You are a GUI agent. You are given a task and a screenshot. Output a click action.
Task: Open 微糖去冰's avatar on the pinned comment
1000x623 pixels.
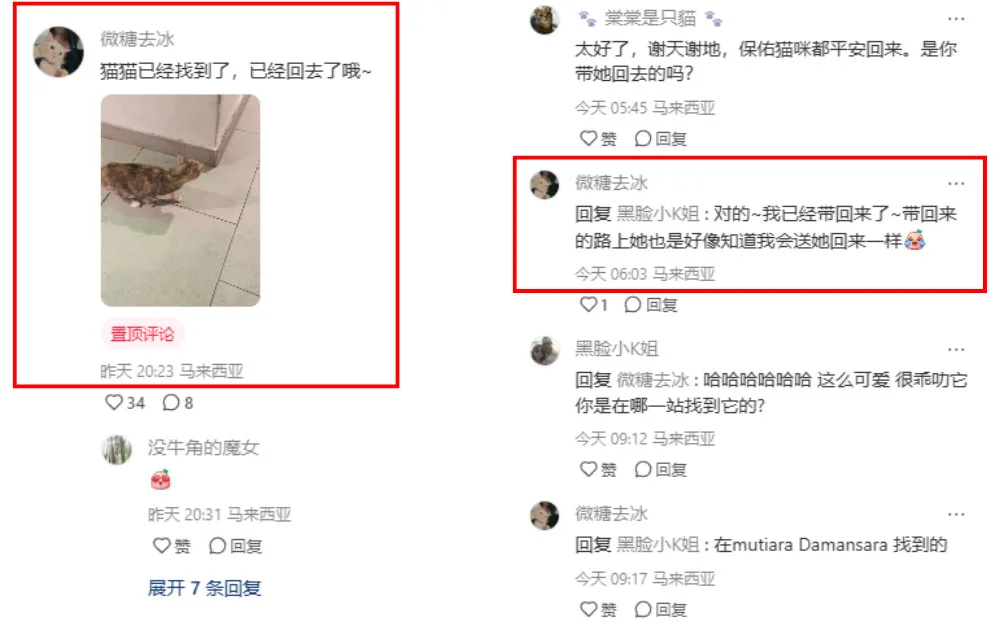tap(58, 52)
